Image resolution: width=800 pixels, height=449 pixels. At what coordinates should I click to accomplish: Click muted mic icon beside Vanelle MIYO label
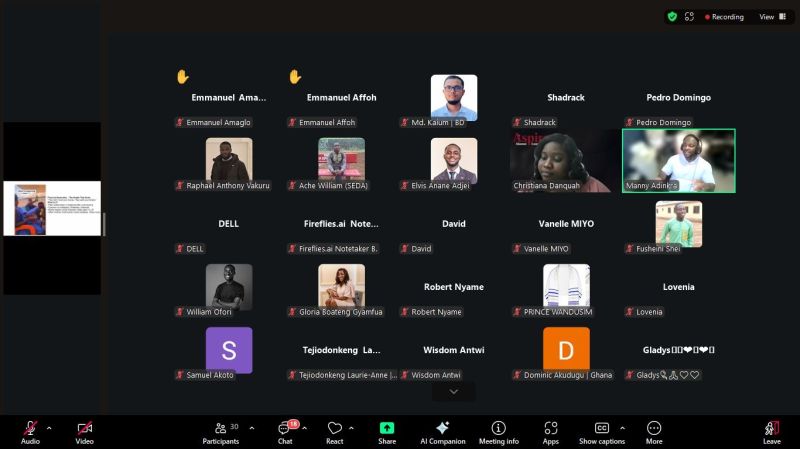517,248
